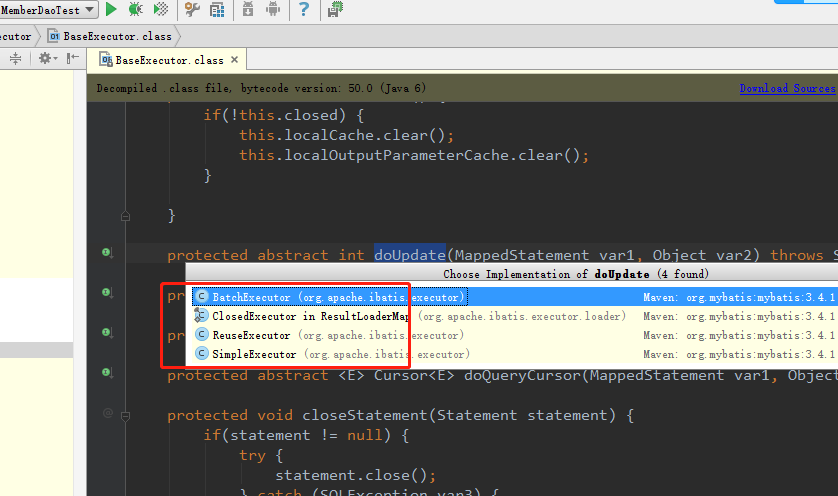Screen dimensions: 838x496
Task: Click doQueryCursor method name in code
Action: pos(522,375)
